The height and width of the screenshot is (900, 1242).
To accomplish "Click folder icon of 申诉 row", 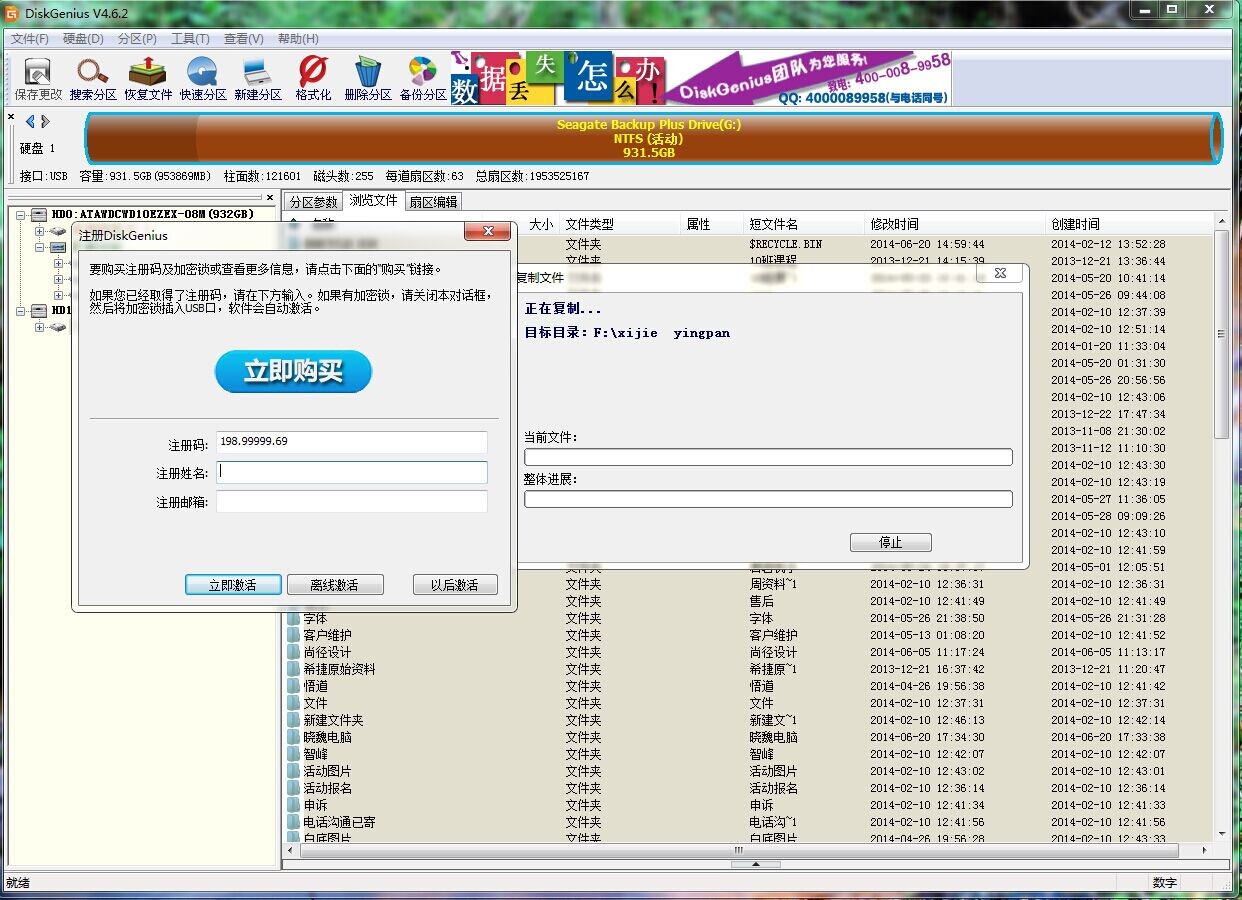I will coord(293,805).
